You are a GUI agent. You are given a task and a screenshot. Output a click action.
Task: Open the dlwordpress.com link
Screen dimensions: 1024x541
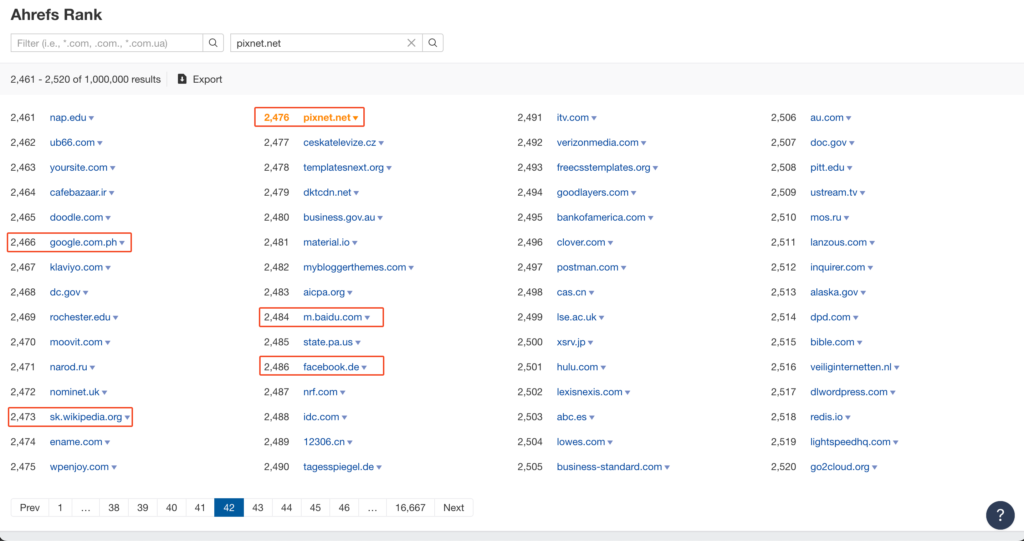coord(849,392)
